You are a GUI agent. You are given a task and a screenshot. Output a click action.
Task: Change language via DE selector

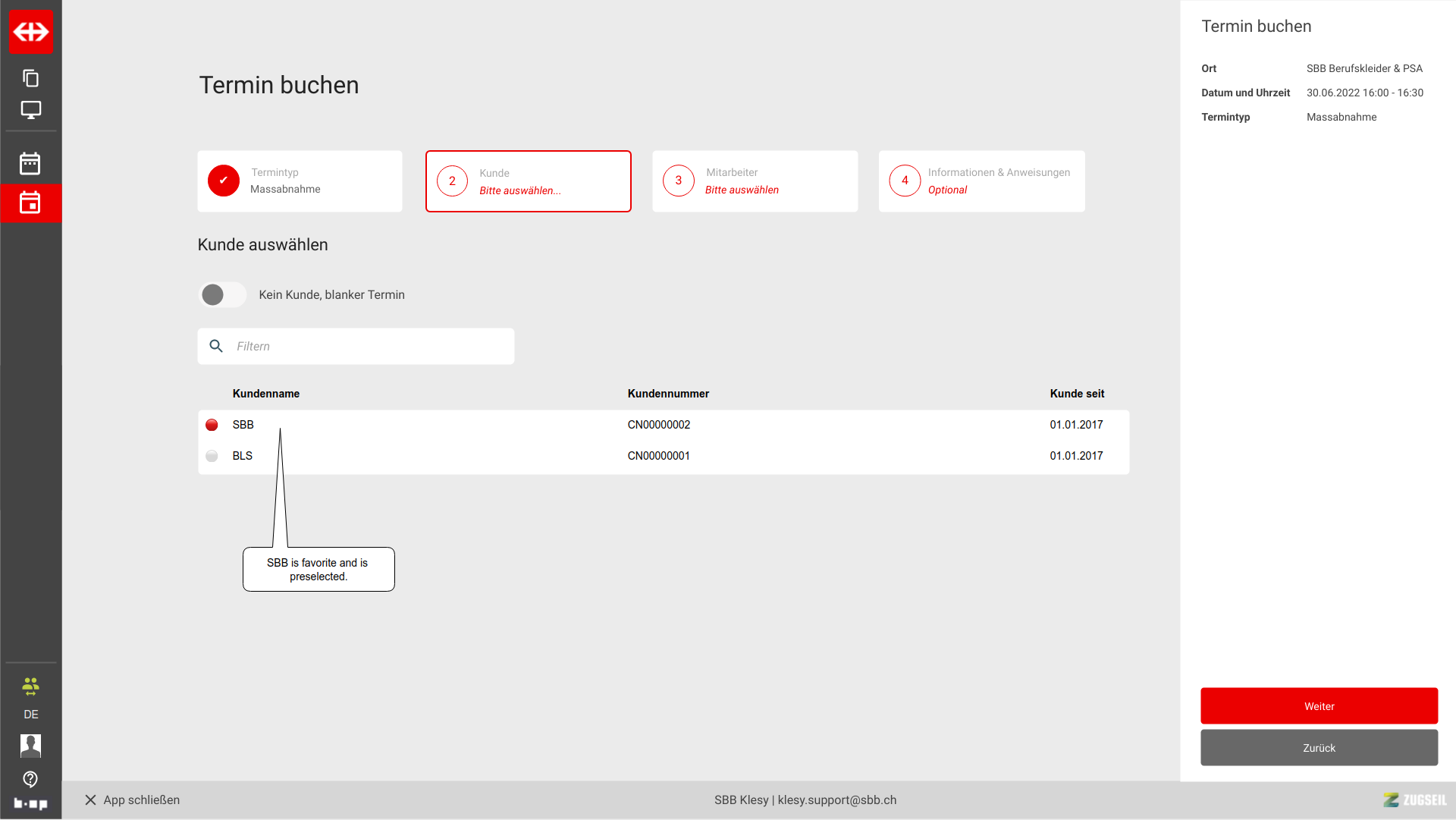coord(30,715)
